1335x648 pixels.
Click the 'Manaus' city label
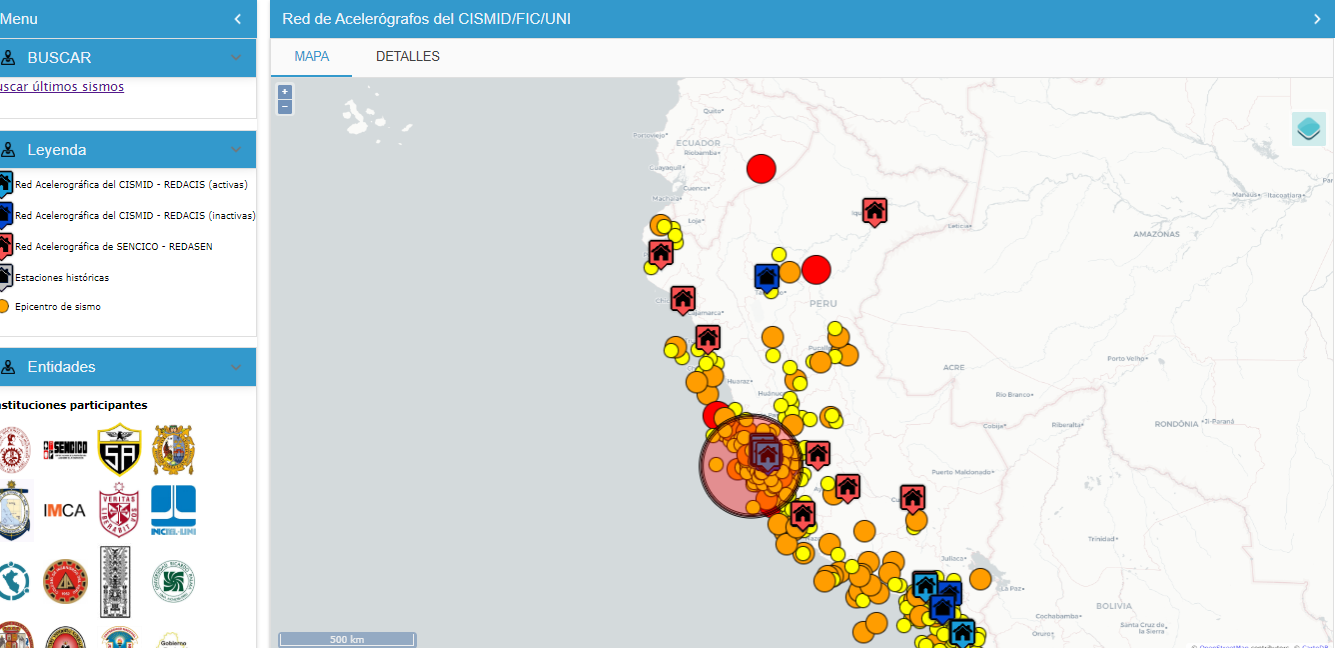[x=1245, y=194]
